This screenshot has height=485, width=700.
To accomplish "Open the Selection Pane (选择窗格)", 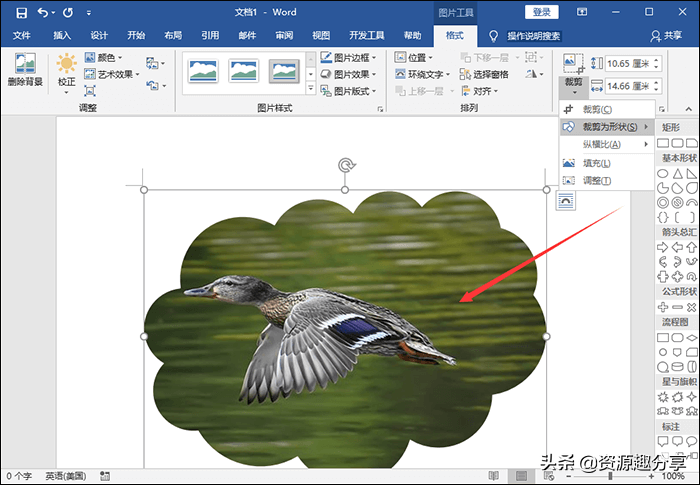I will (483, 74).
